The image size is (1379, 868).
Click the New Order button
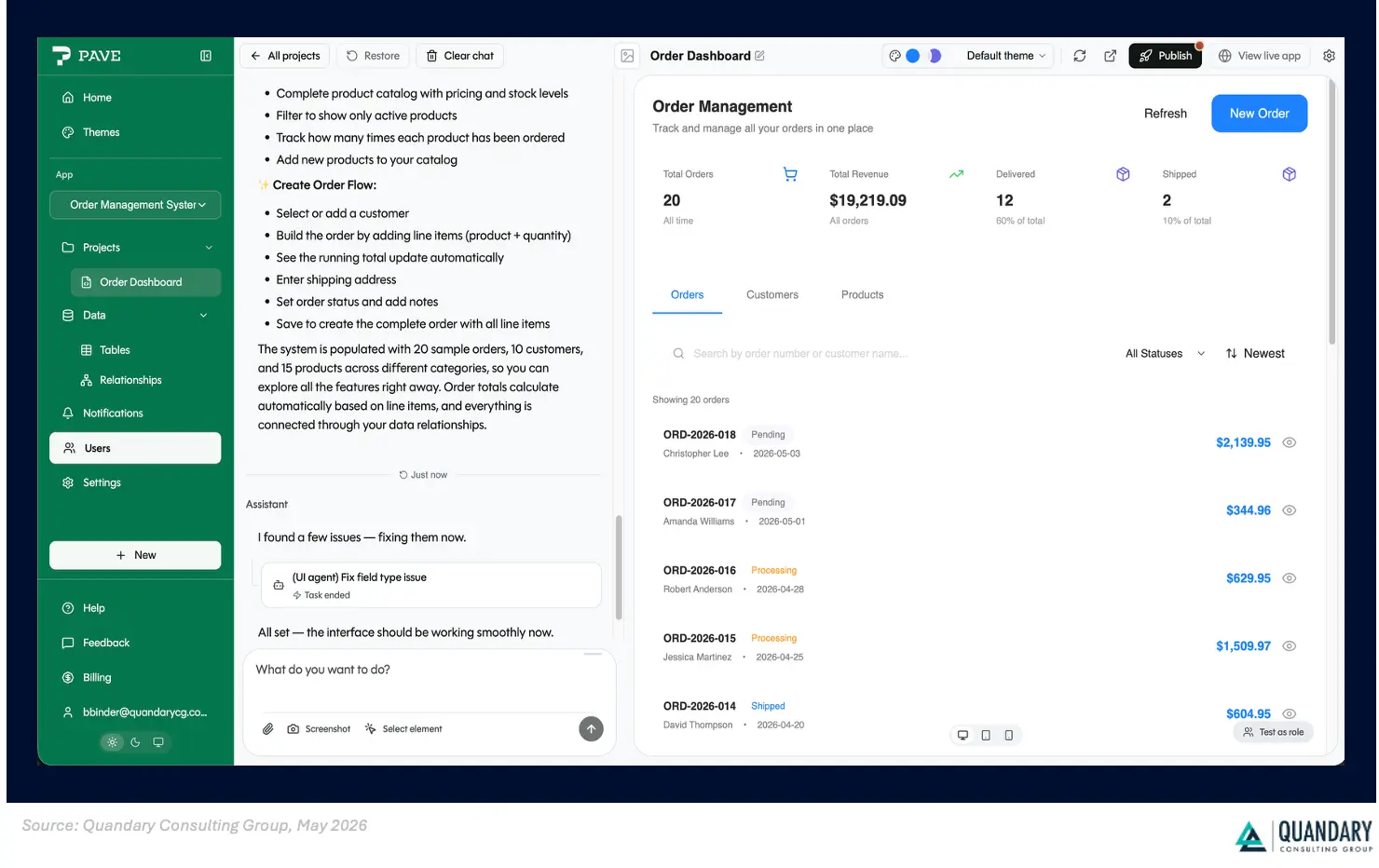[1259, 114]
